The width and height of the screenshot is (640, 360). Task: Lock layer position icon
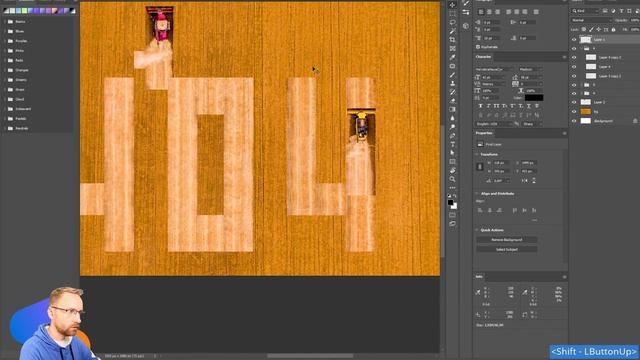[x=598, y=29]
